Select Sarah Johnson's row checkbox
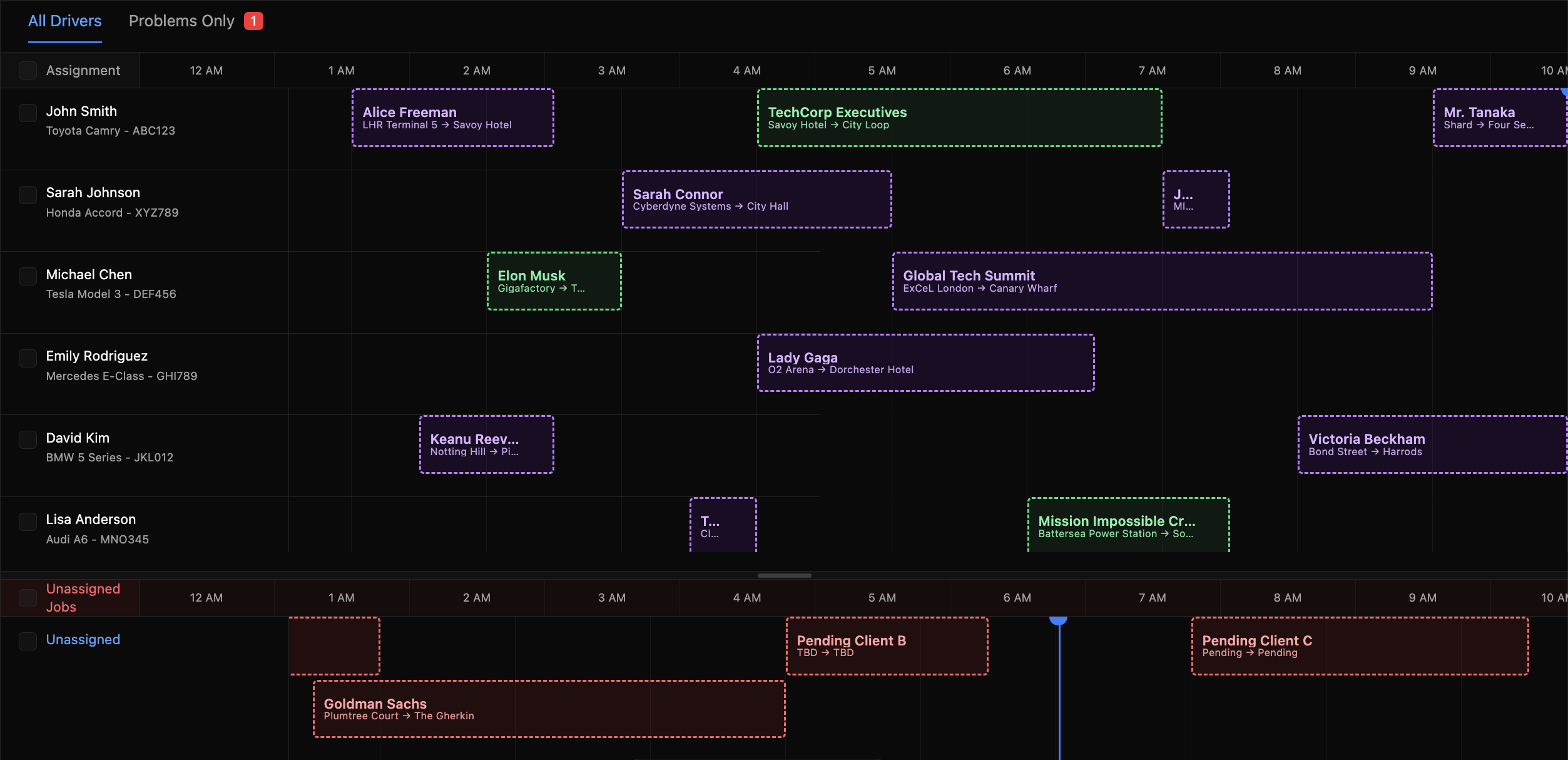The height and width of the screenshot is (760, 1568). [28, 195]
